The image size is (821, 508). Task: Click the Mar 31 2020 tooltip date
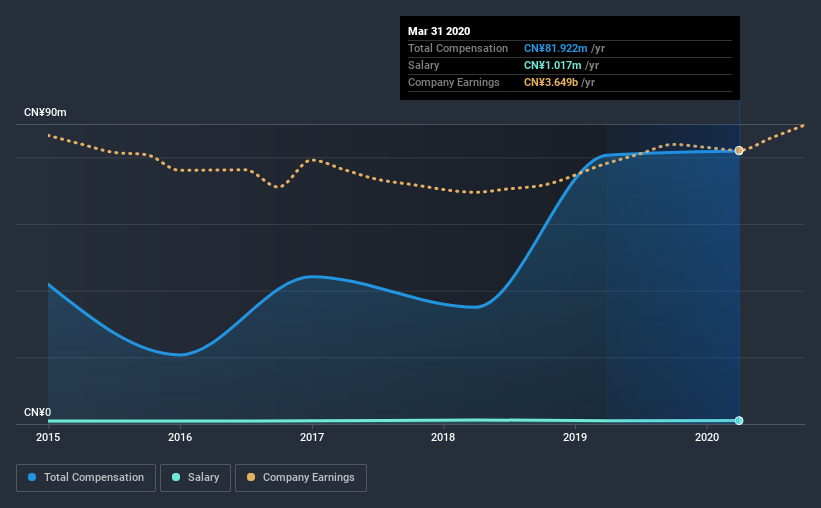[x=439, y=31]
